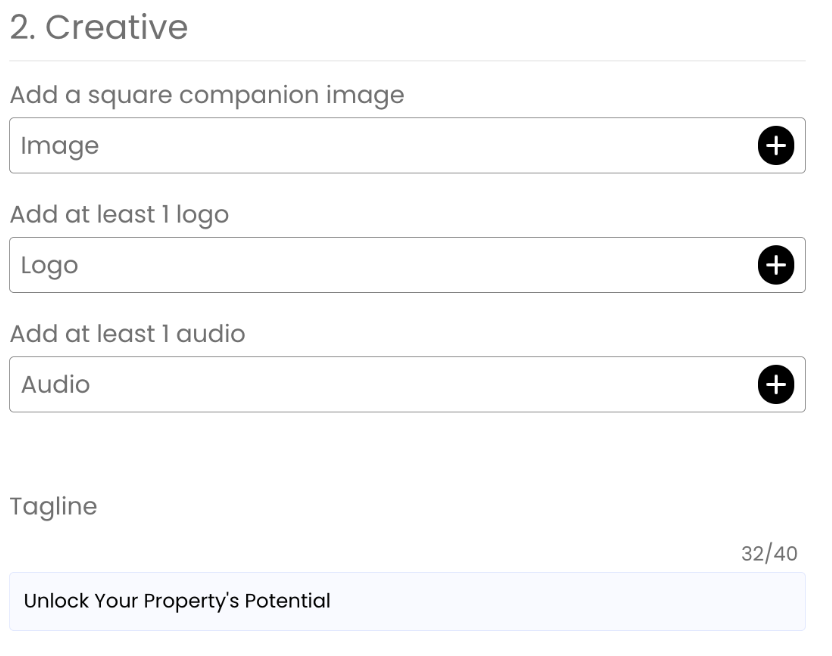Select the 'Add at least 1 logo' label
The width and height of the screenshot is (832, 656).
point(119,215)
